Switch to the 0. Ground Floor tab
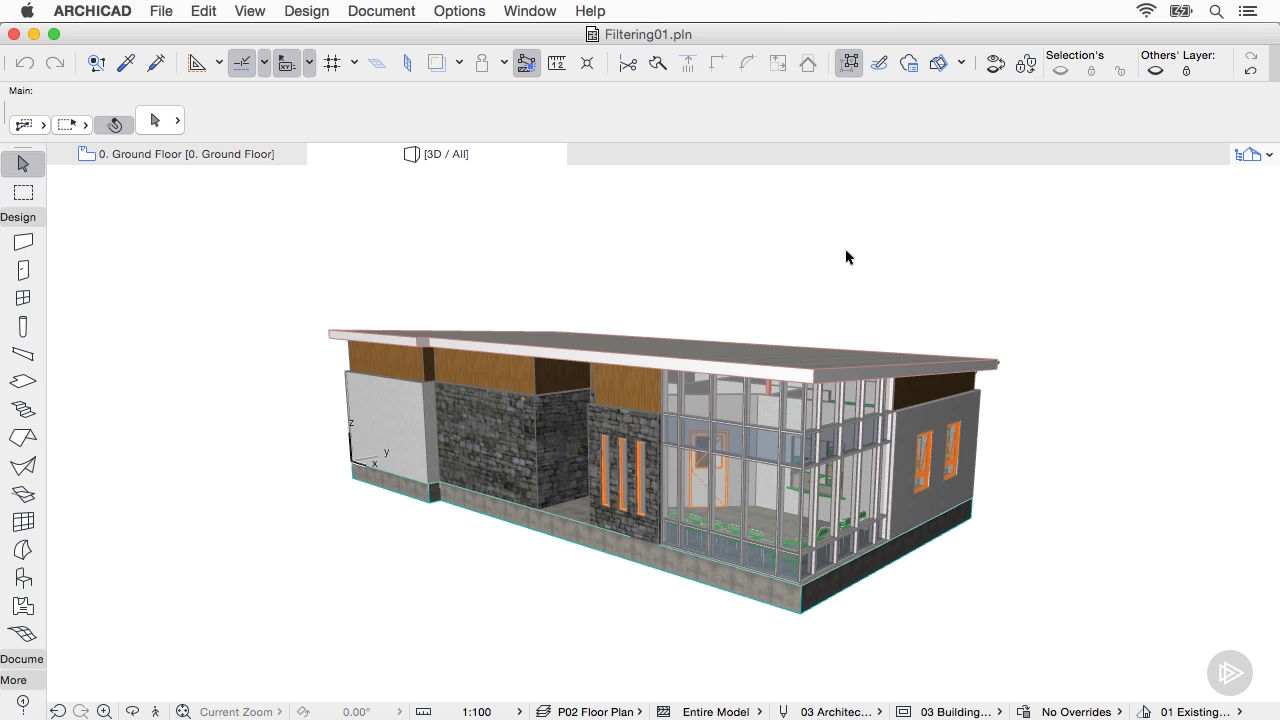This screenshot has height=720, width=1280. point(186,154)
